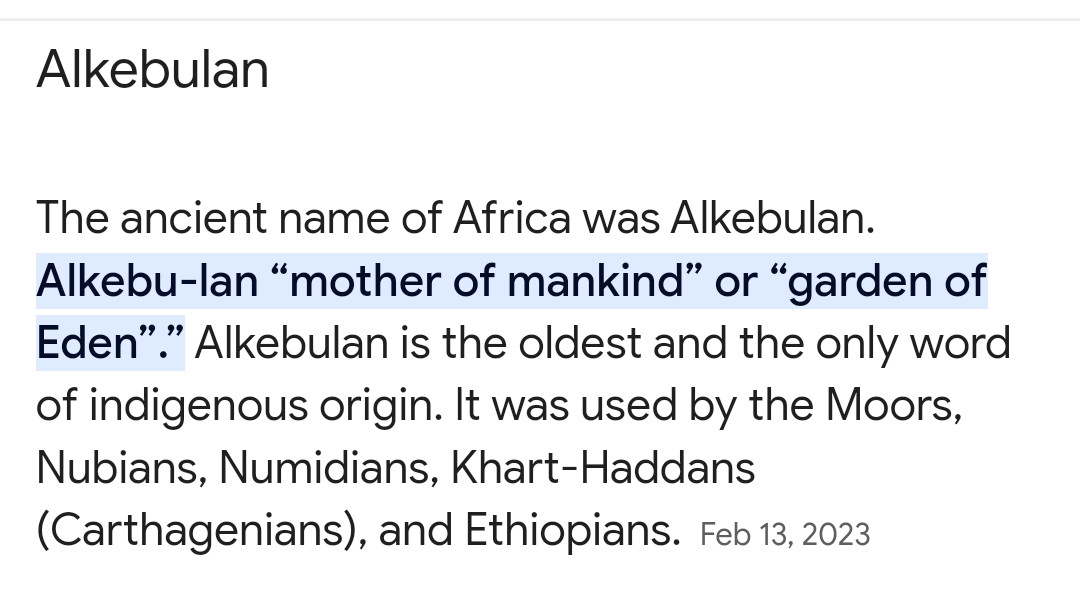The height and width of the screenshot is (592, 1080).
Task: Click the word "Ethiopians"
Action: point(566,530)
